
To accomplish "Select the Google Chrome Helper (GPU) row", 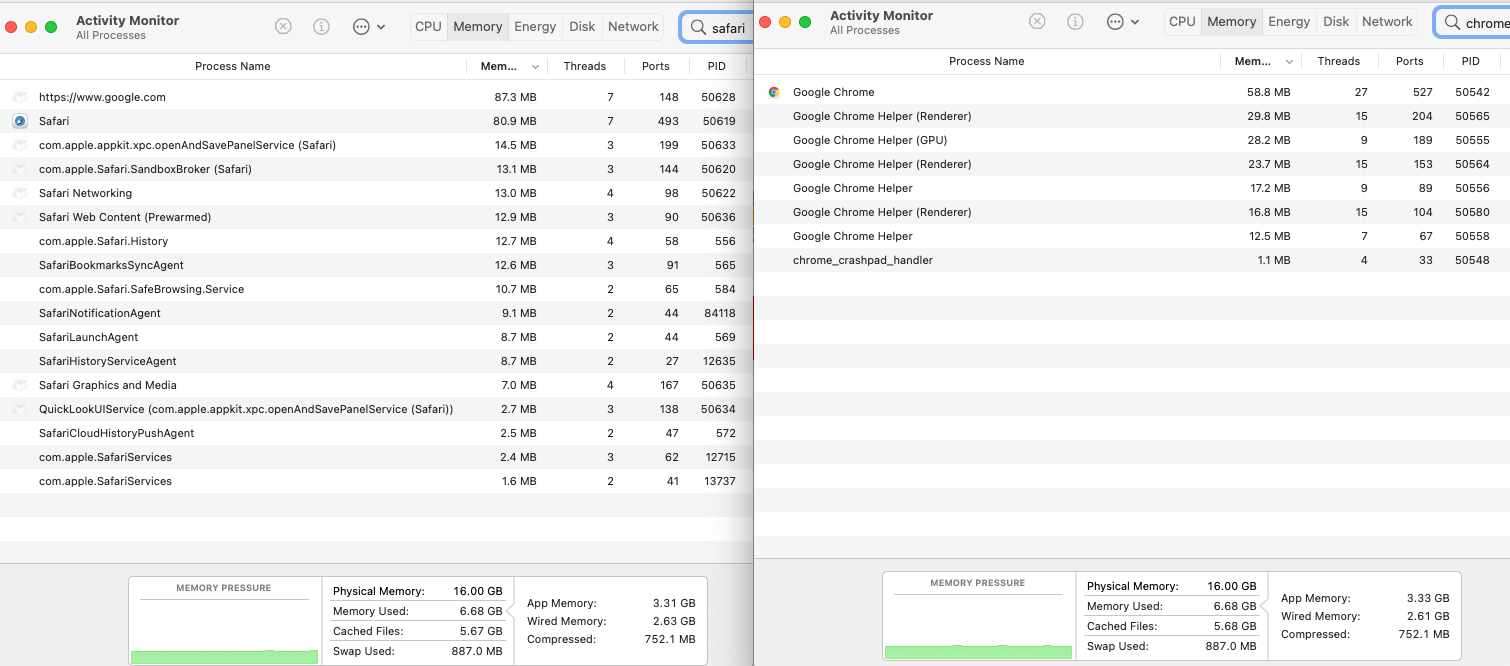I will (x=1131, y=140).
